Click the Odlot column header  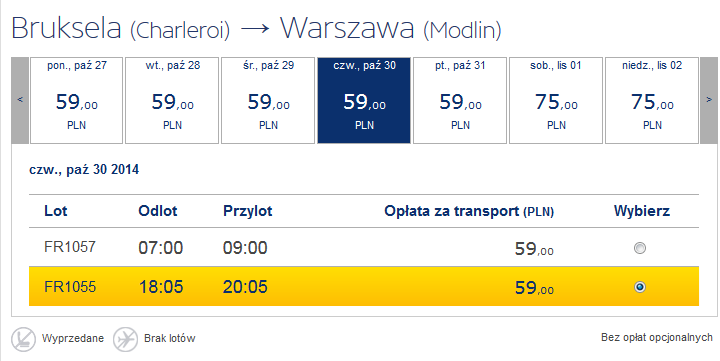158,211
